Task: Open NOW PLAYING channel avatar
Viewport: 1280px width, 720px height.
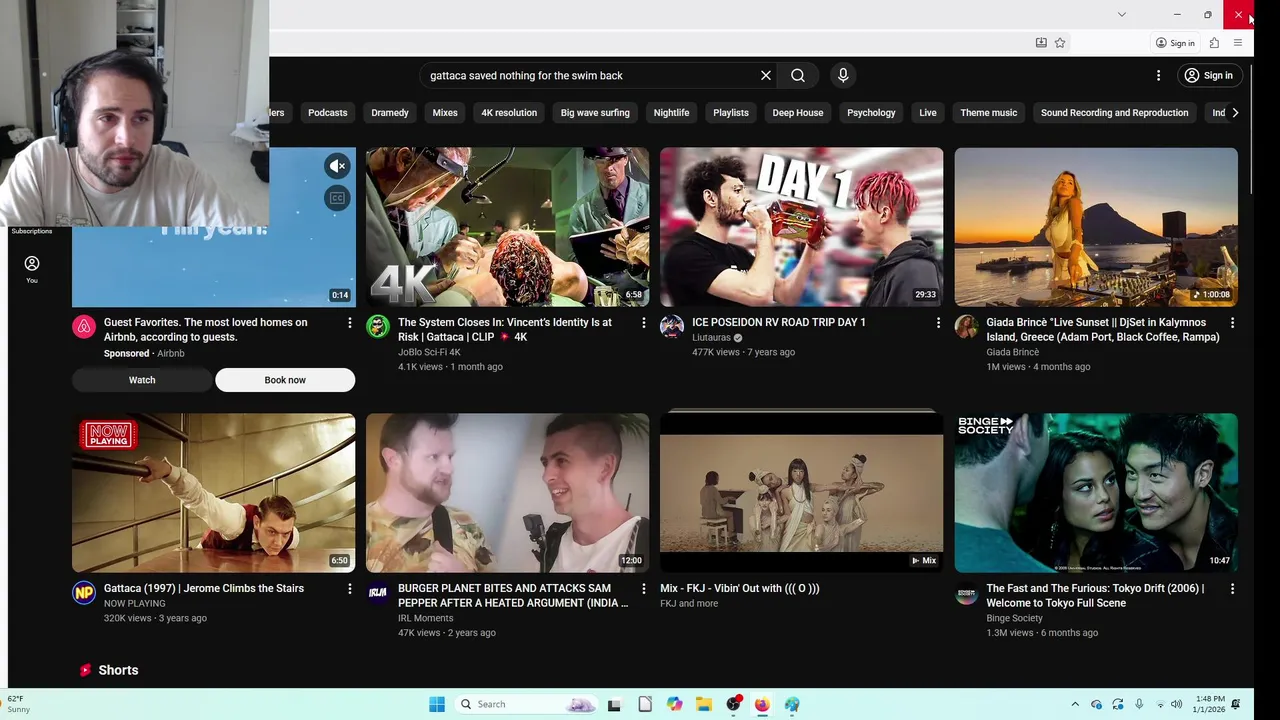Action: 84,593
